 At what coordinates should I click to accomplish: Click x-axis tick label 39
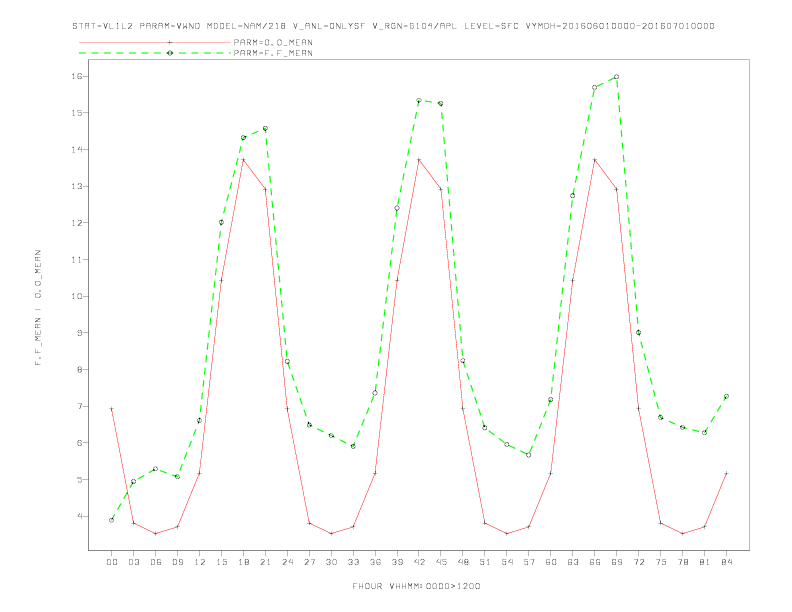[x=397, y=562]
